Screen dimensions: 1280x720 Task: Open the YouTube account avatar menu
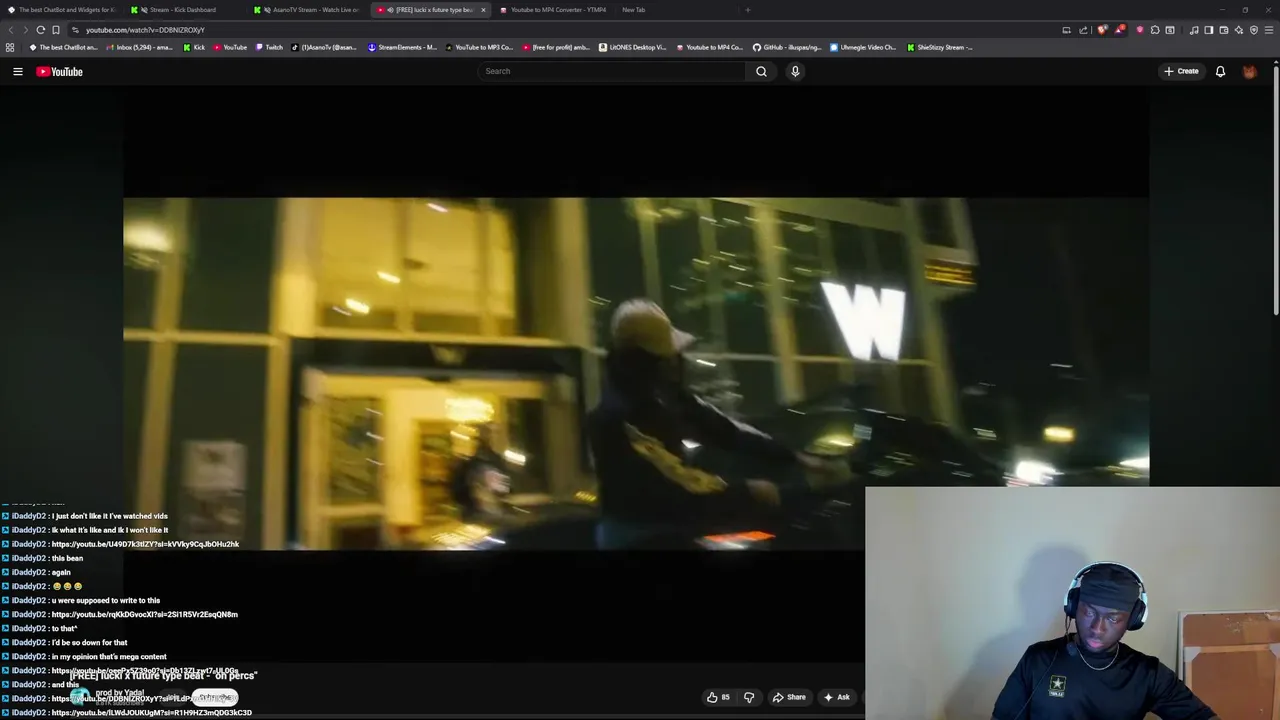pyautogui.click(x=1249, y=71)
